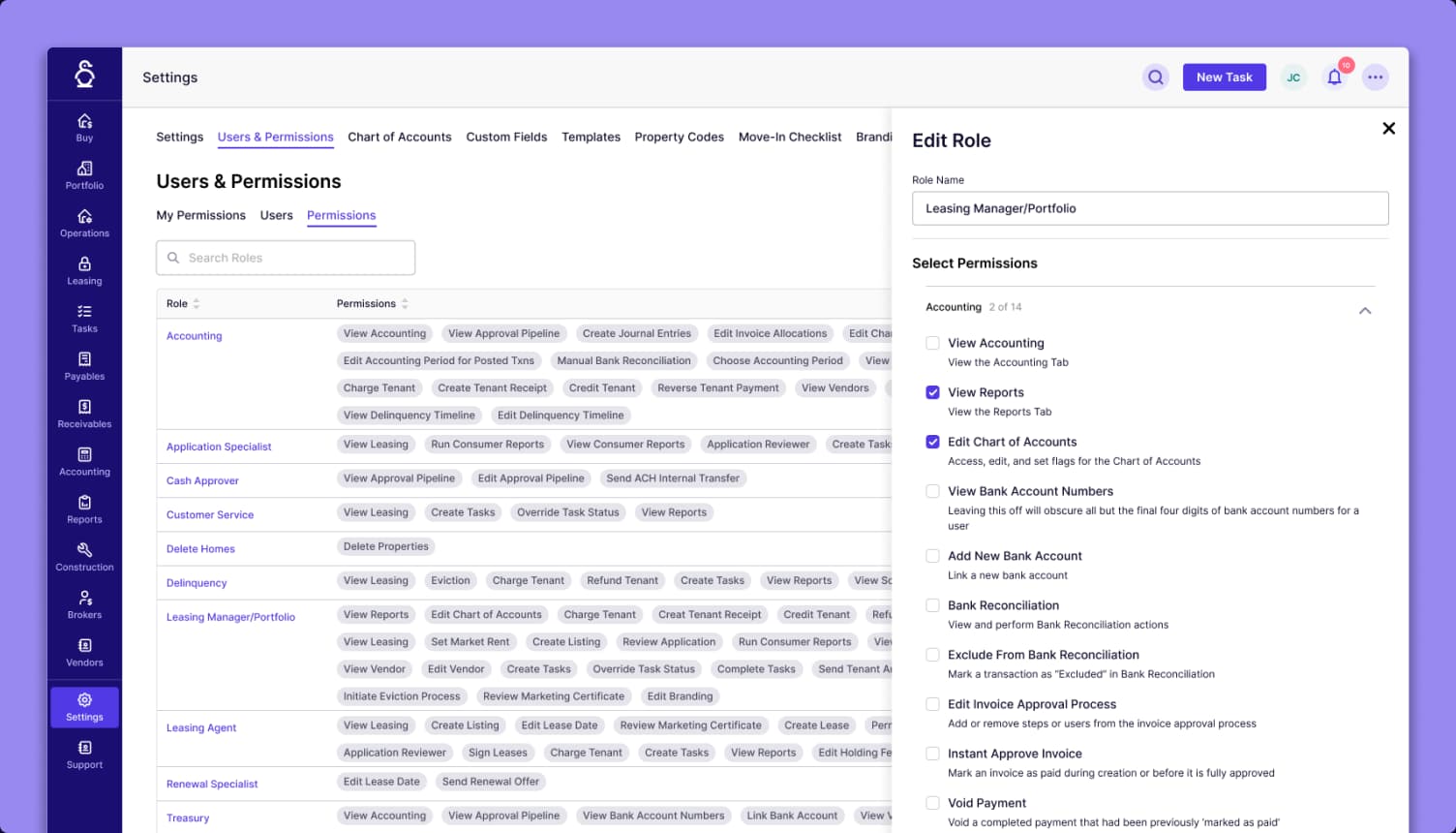1456x833 pixels.
Task: Open the My Permissions tab
Action: click(x=200, y=215)
